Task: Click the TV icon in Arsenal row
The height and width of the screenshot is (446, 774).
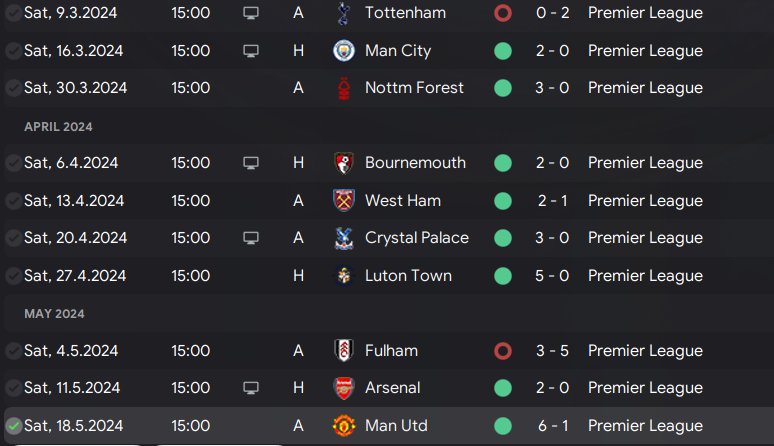Action: point(251,388)
